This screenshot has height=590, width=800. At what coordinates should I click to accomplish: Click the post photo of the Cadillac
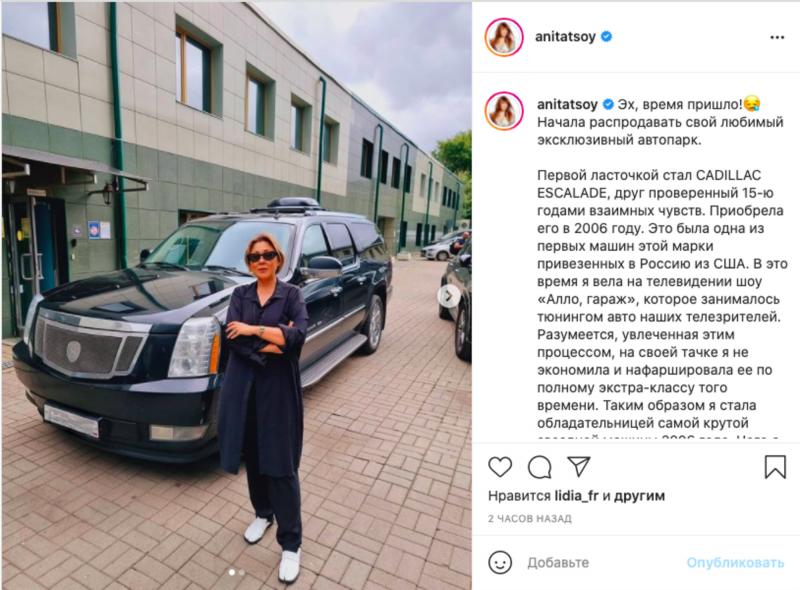point(236,295)
